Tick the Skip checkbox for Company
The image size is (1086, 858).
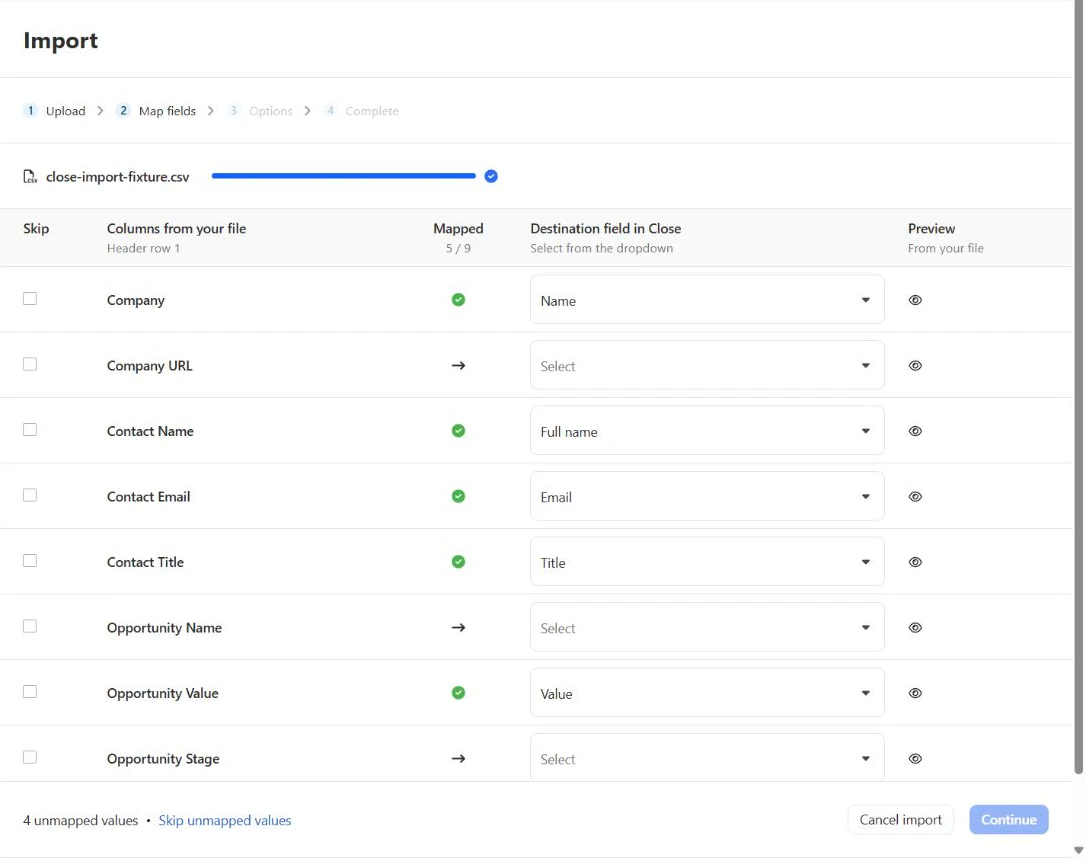pos(30,298)
